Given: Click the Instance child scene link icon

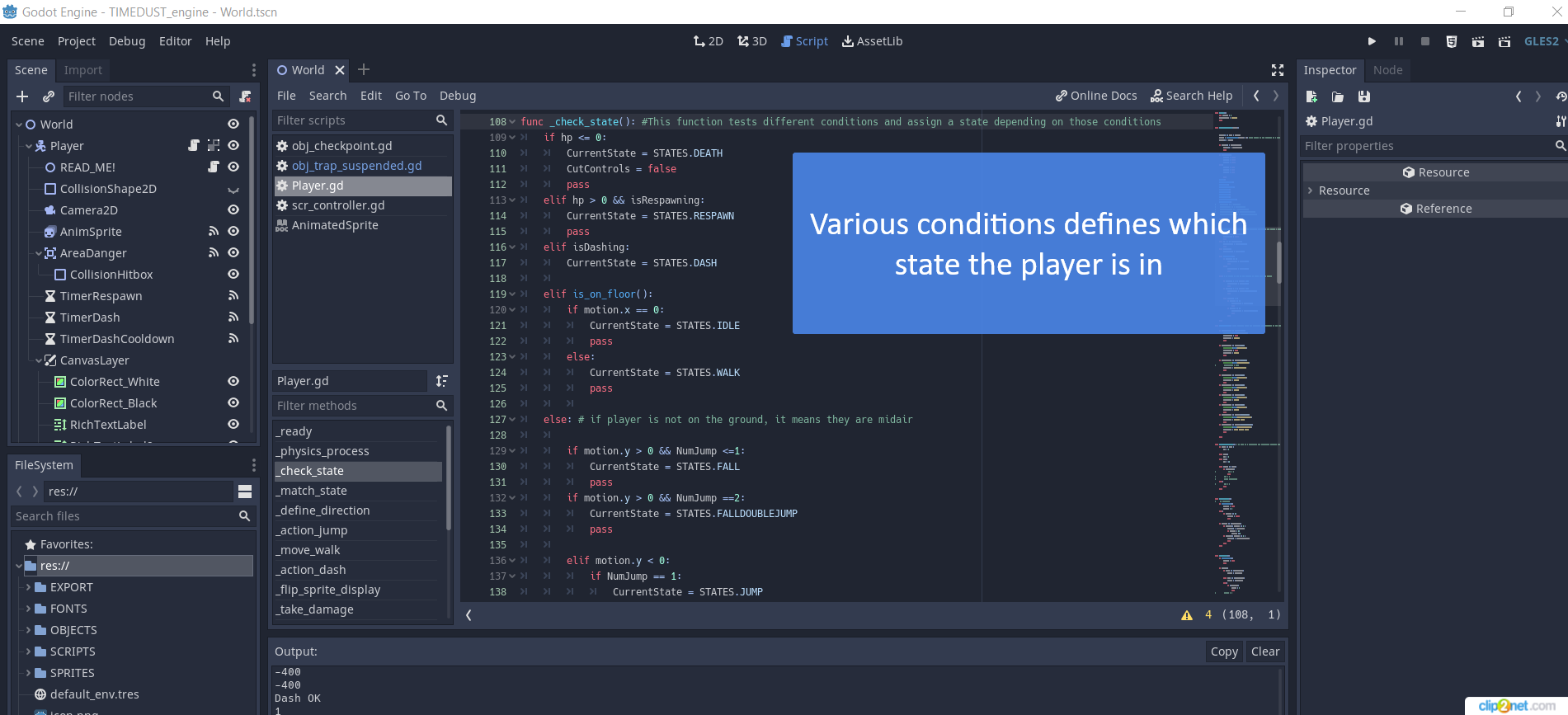Looking at the screenshot, I should pyautogui.click(x=49, y=96).
